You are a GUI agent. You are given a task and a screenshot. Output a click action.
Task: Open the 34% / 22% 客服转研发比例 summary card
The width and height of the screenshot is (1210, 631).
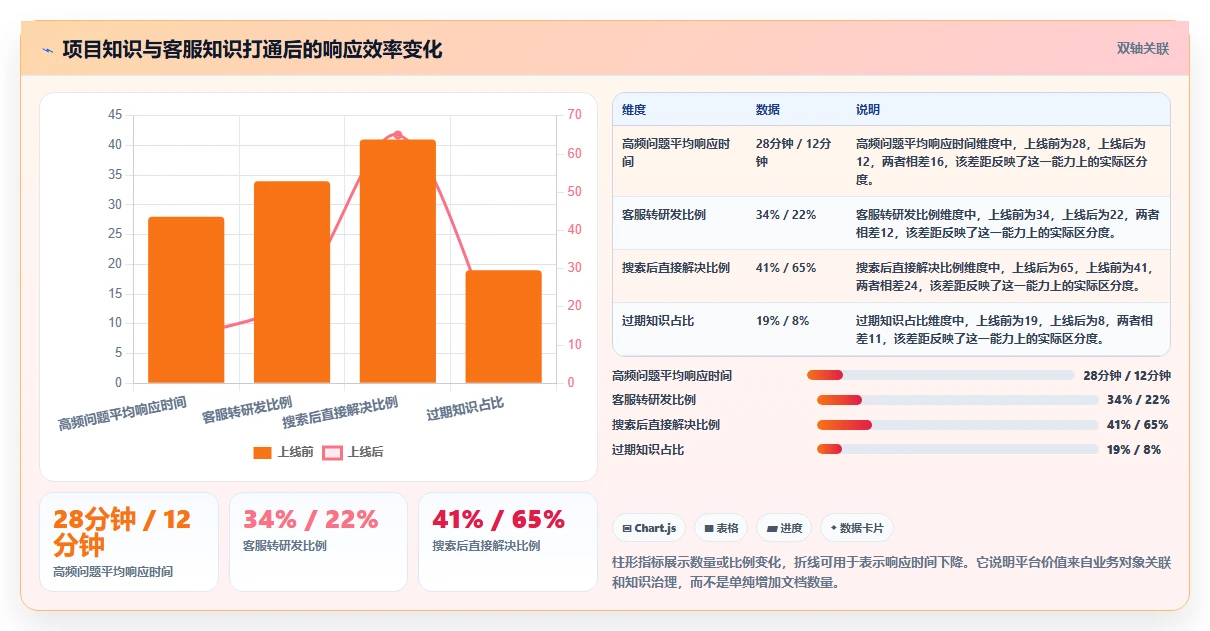click(x=318, y=542)
